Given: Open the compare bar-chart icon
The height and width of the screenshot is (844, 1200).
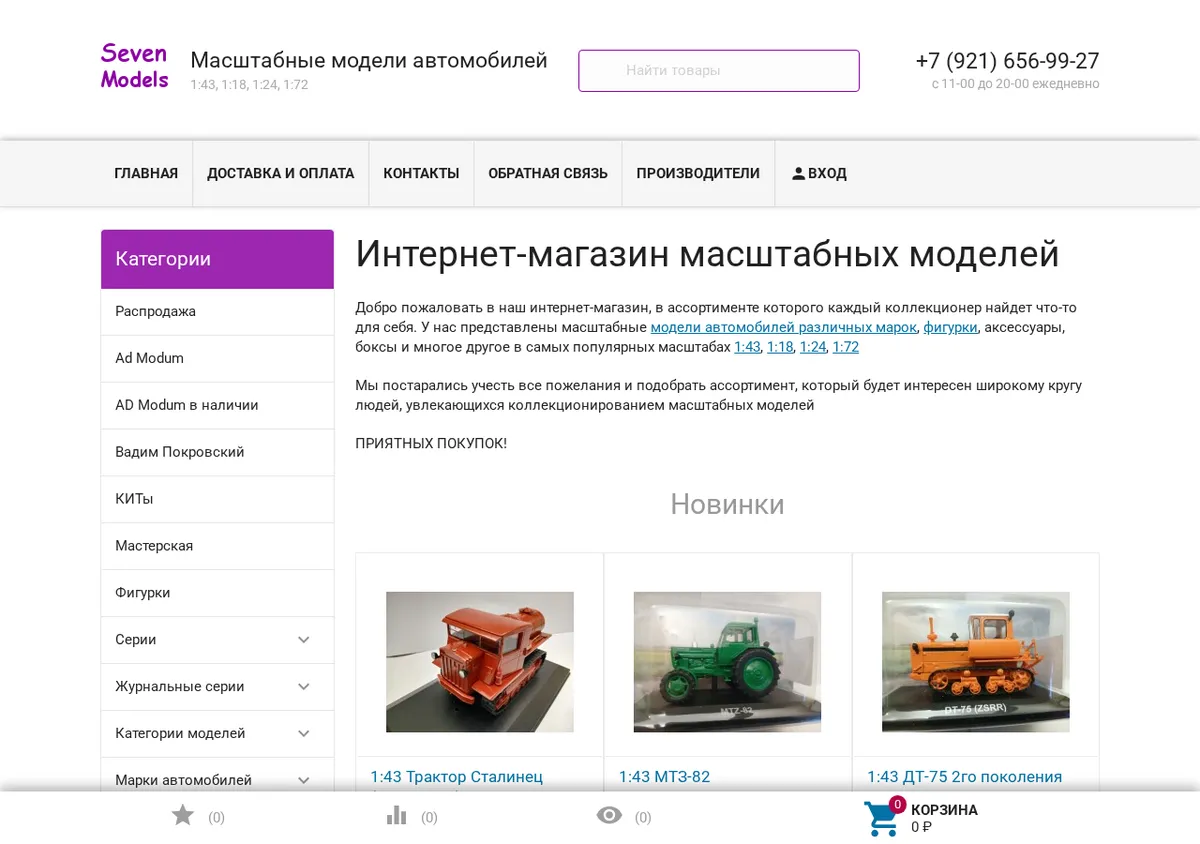Looking at the screenshot, I should pyautogui.click(x=397, y=816).
